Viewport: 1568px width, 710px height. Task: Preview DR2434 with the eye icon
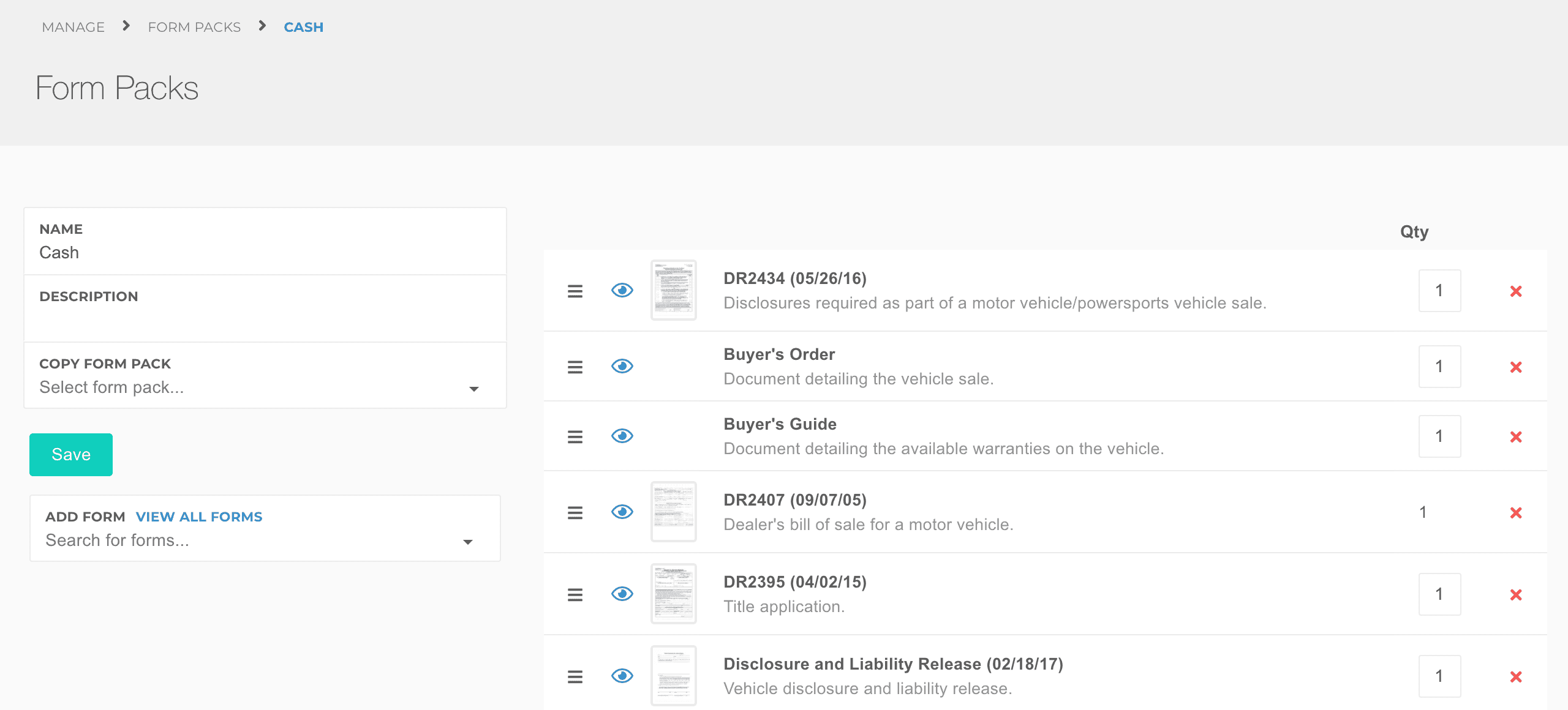622,290
